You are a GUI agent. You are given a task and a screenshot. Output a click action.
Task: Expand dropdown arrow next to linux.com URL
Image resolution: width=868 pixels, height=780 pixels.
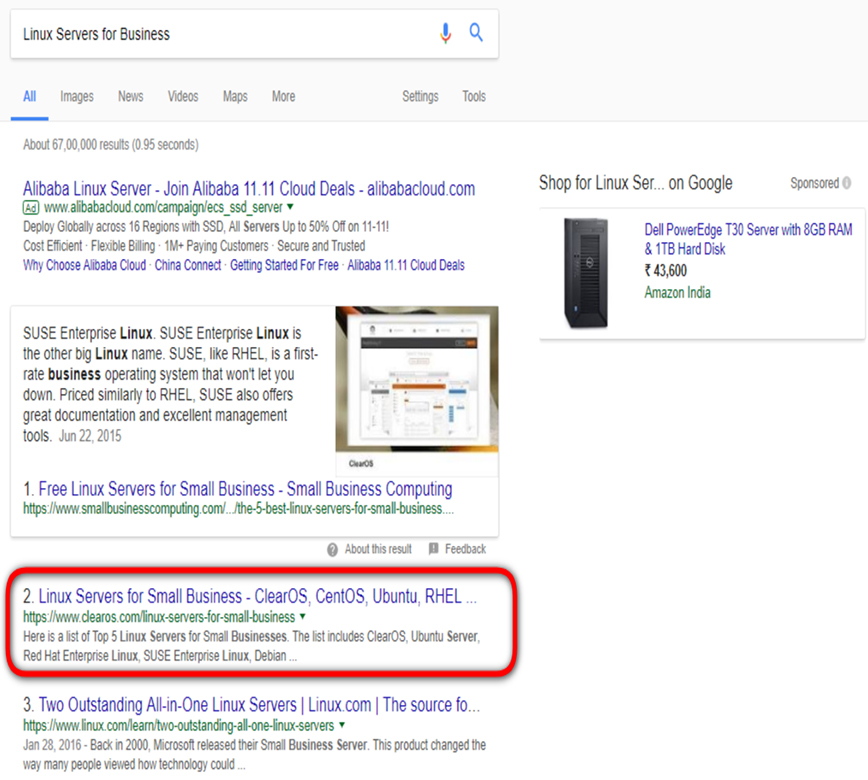pyautogui.click(x=342, y=725)
